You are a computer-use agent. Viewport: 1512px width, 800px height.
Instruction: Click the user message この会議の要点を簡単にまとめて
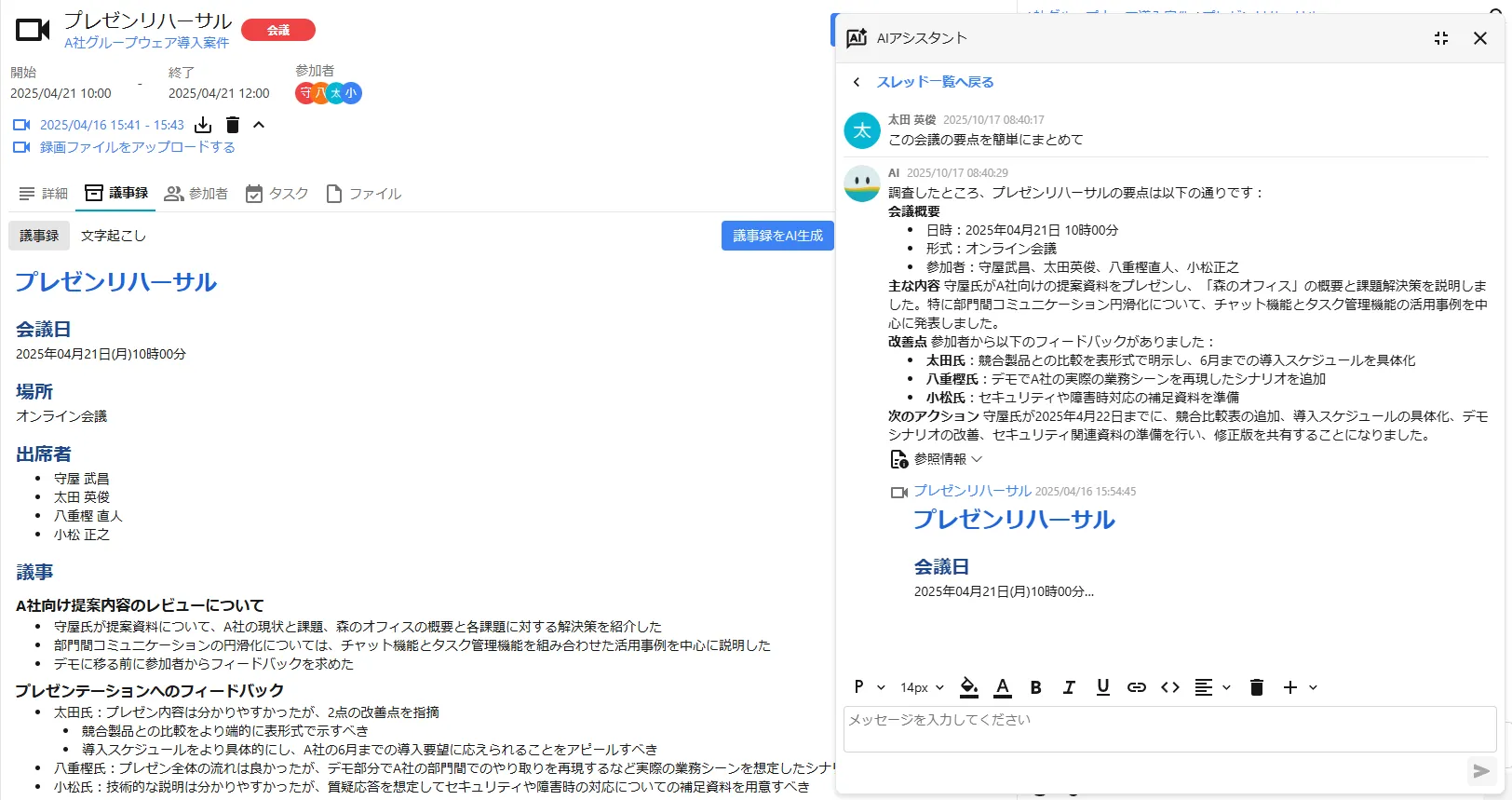[985, 140]
